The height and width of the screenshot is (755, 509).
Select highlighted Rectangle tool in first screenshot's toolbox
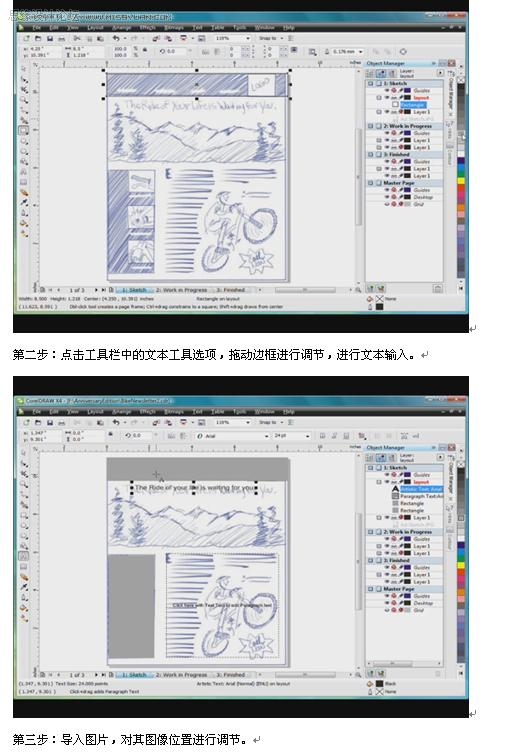click(24, 130)
